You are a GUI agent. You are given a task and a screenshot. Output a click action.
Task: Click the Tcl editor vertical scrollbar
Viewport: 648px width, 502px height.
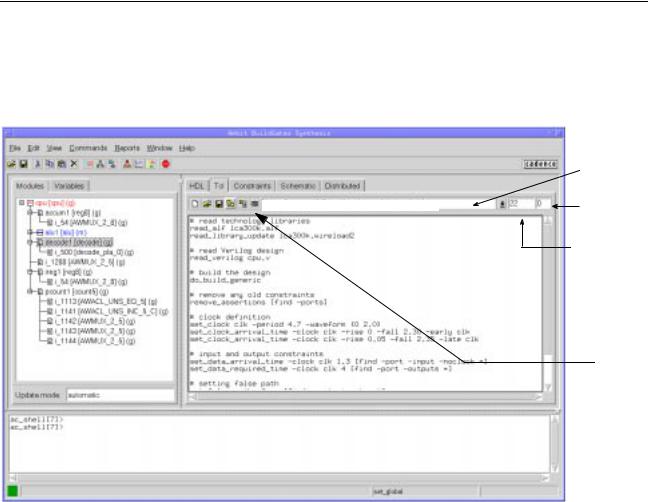[548, 304]
